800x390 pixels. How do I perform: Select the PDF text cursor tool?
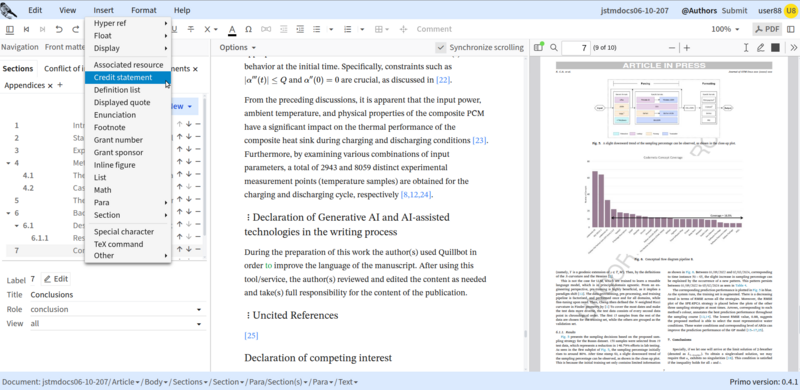point(746,48)
